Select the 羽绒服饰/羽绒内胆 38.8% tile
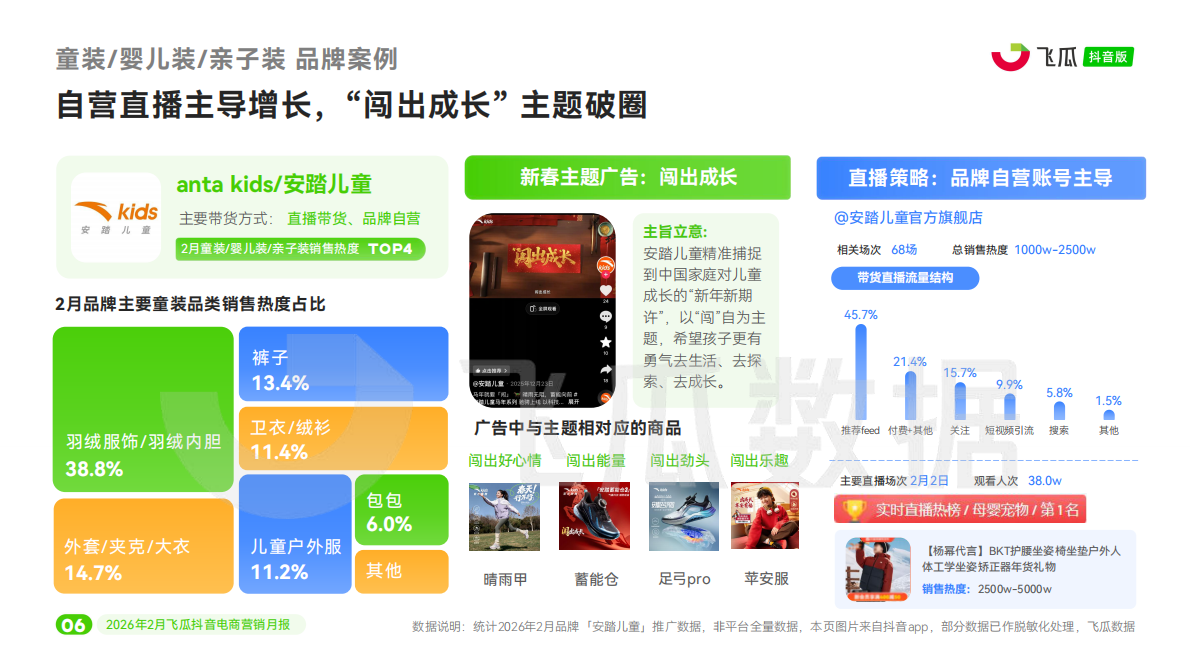This screenshot has height=669, width=1190. tap(143, 409)
